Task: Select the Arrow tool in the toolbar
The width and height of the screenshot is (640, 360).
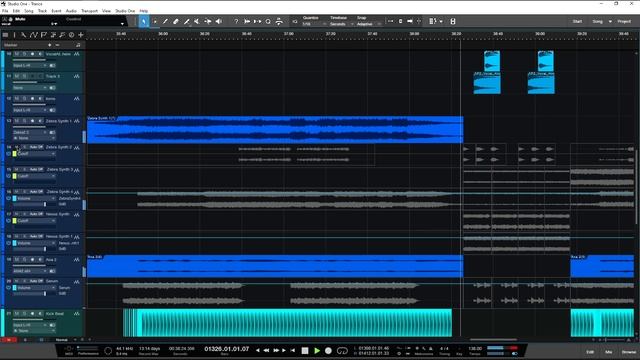Action: pos(144,22)
